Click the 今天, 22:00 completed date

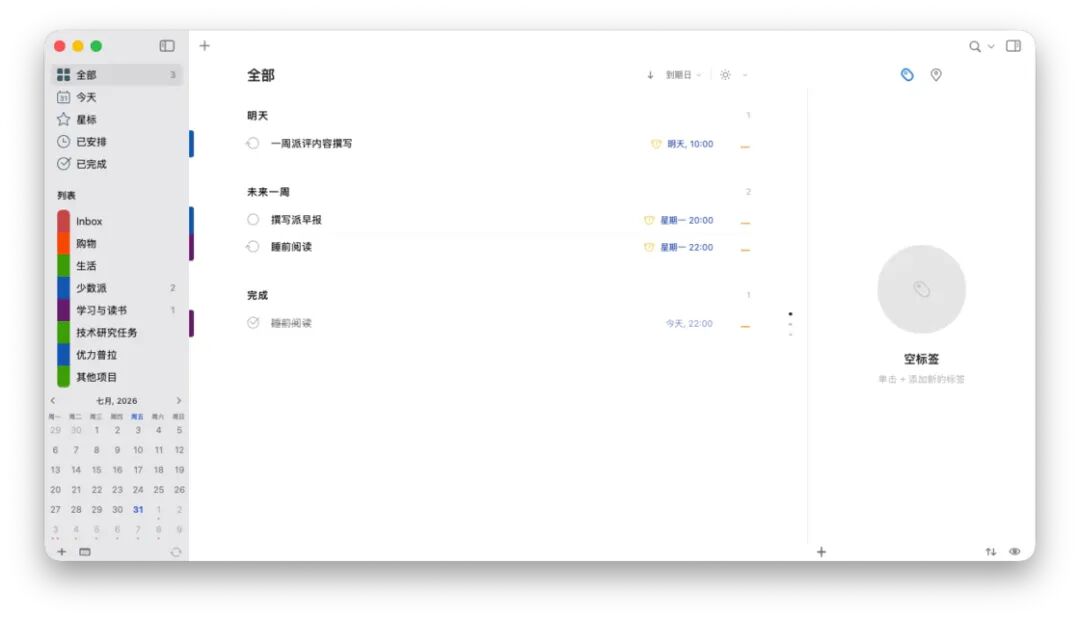point(689,323)
